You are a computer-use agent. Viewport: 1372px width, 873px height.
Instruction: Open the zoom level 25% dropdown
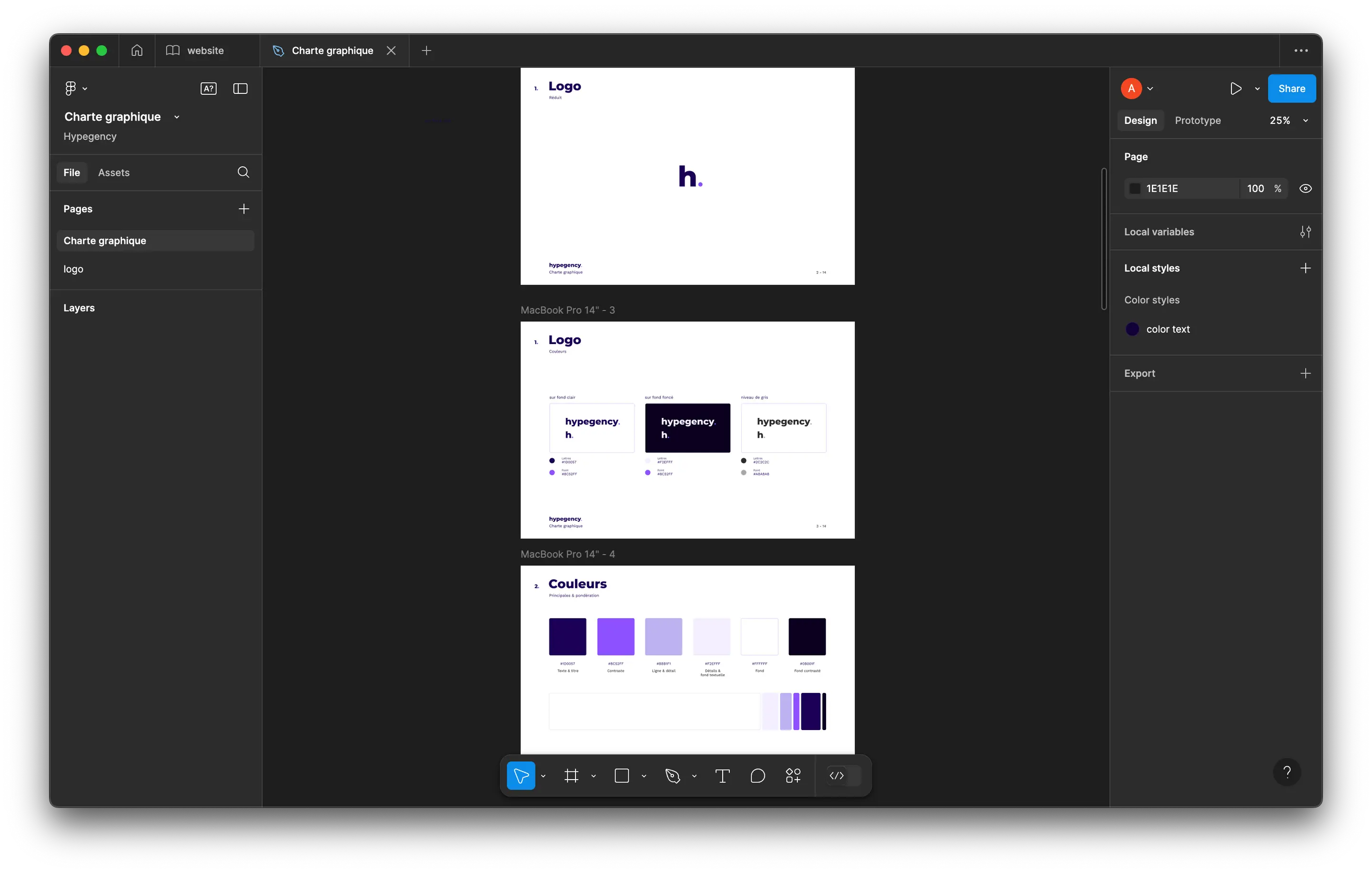pyautogui.click(x=1287, y=120)
